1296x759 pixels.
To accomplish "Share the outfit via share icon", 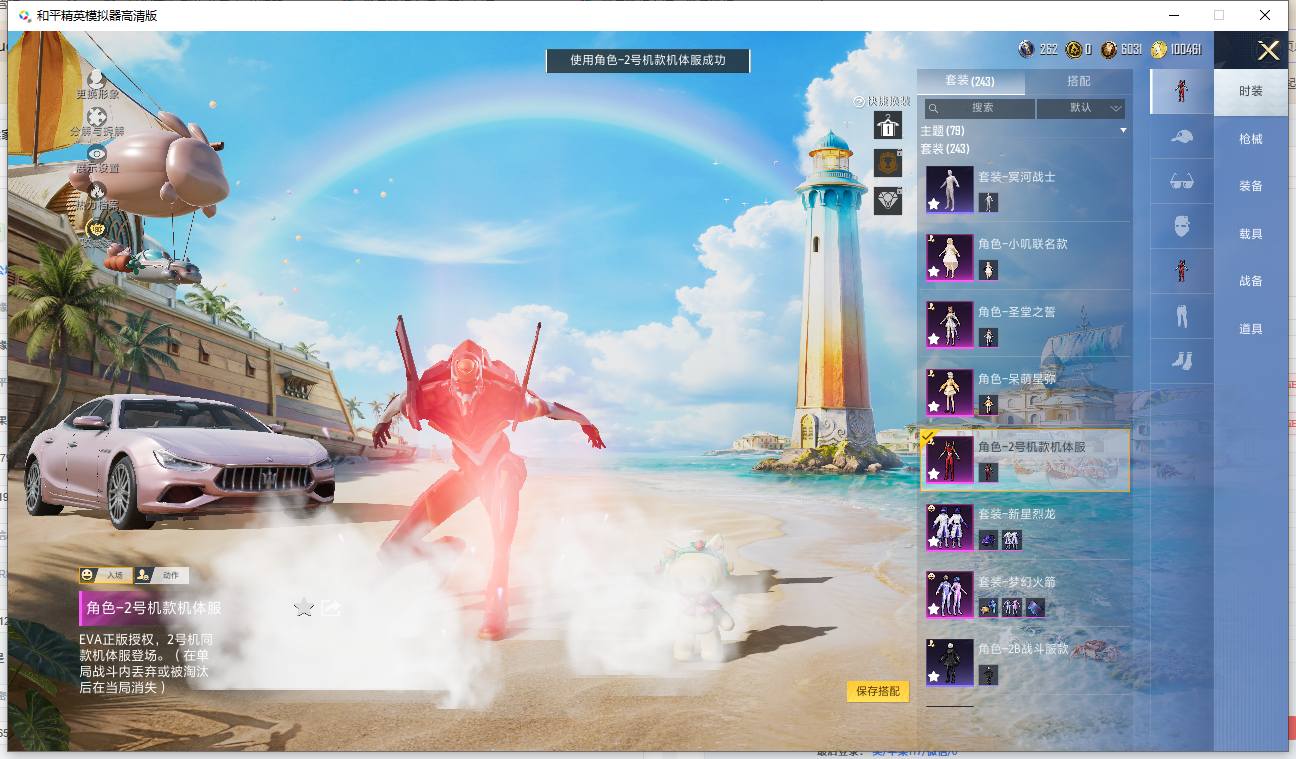I will click(332, 607).
